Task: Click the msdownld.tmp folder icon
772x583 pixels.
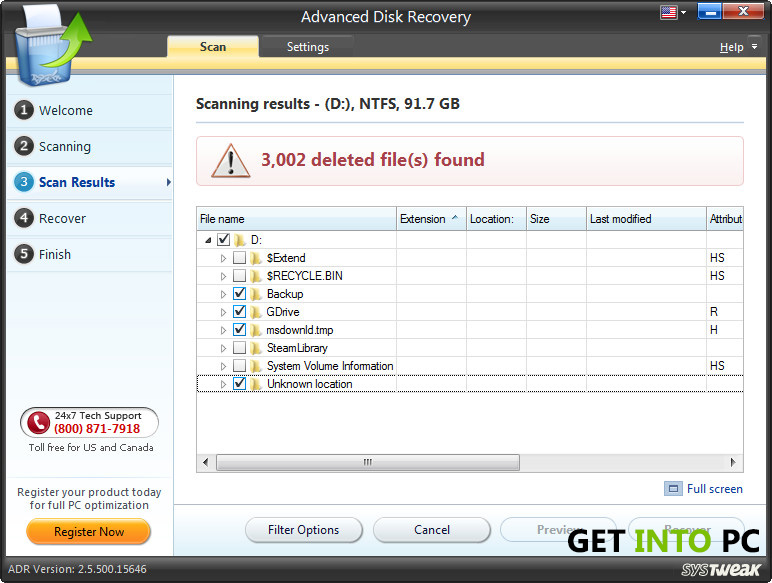Action: pos(256,330)
